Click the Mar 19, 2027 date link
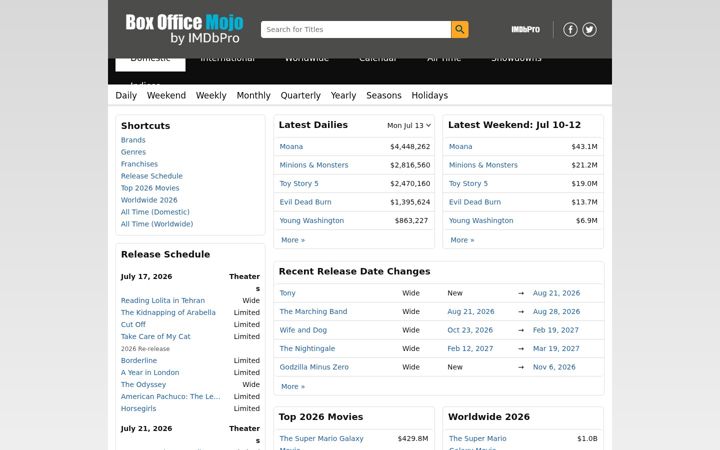Screen dimensions: 720x450 556,349
